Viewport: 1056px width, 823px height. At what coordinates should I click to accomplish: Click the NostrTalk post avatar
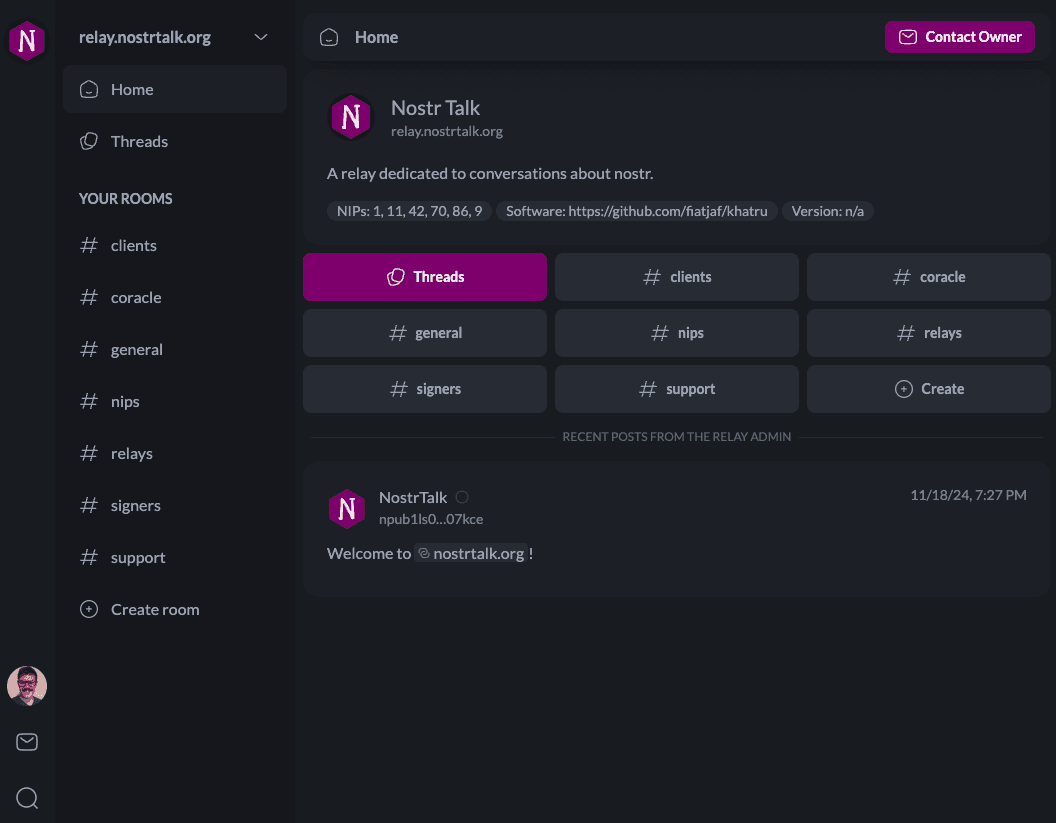(347, 508)
